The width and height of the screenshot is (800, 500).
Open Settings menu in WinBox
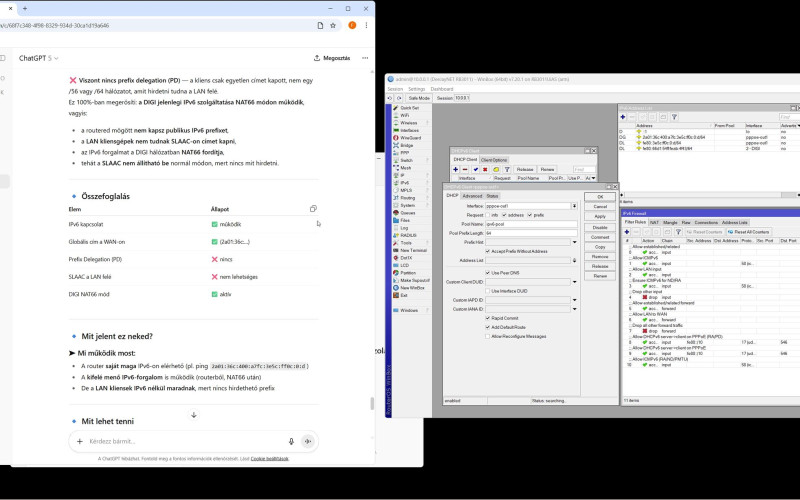pyautogui.click(x=416, y=89)
